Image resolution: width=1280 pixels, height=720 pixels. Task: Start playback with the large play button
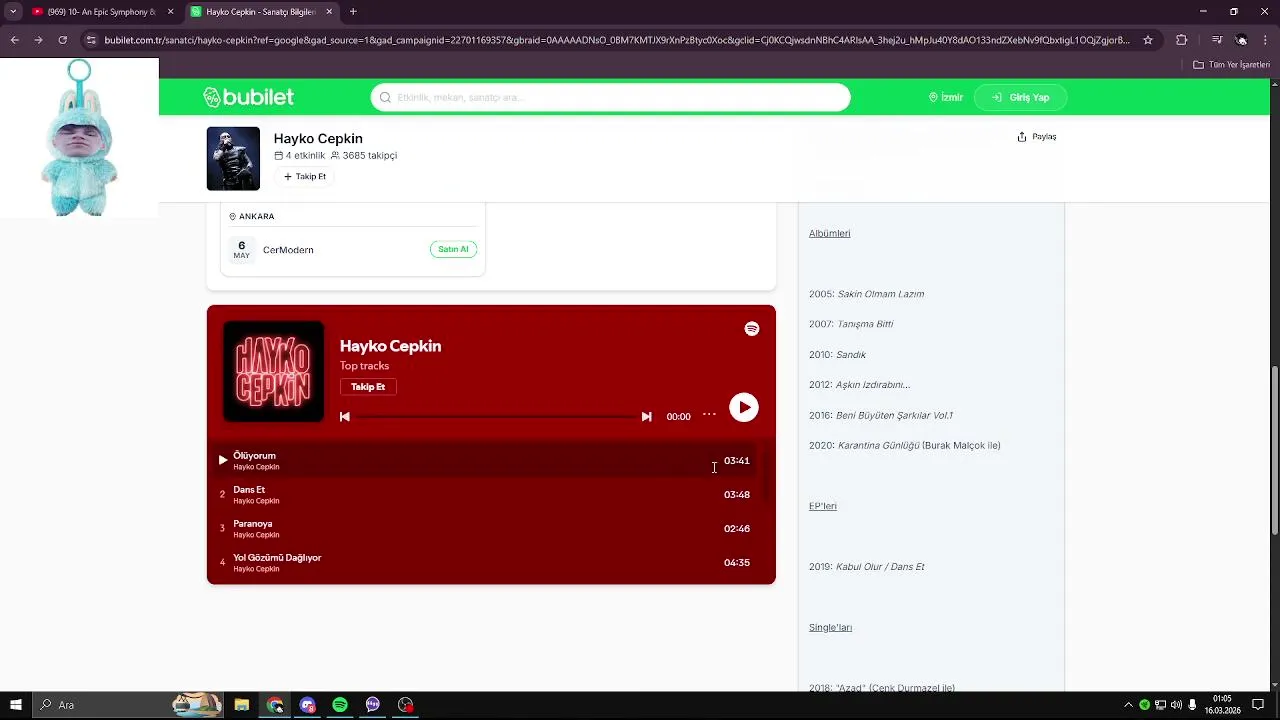[743, 407]
